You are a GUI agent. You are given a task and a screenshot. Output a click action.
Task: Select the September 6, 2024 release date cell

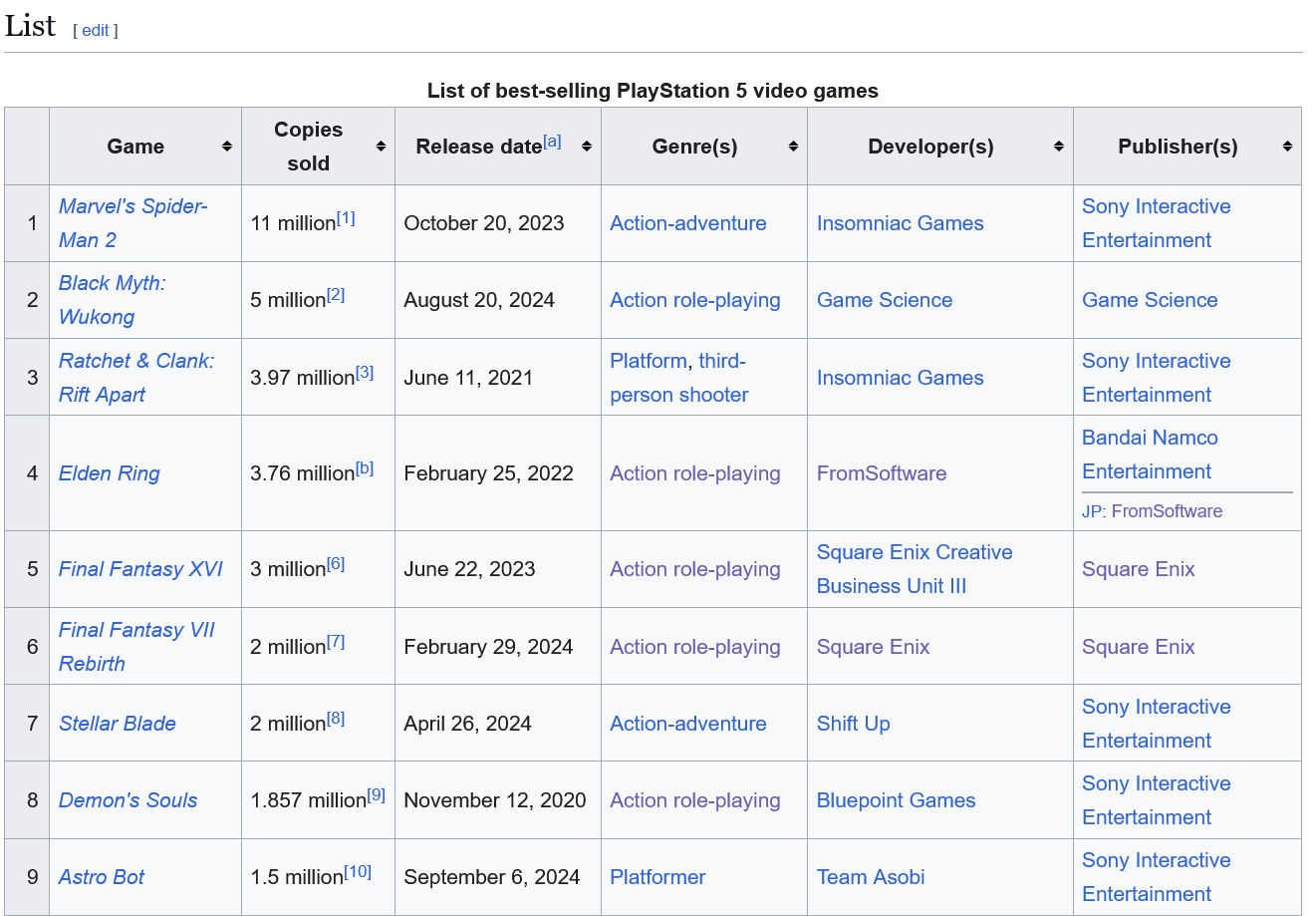pyautogui.click(x=498, y=877)
